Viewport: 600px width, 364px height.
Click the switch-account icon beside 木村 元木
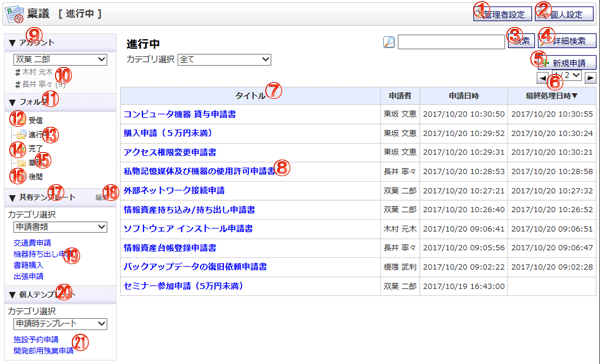tap(18, 72)
